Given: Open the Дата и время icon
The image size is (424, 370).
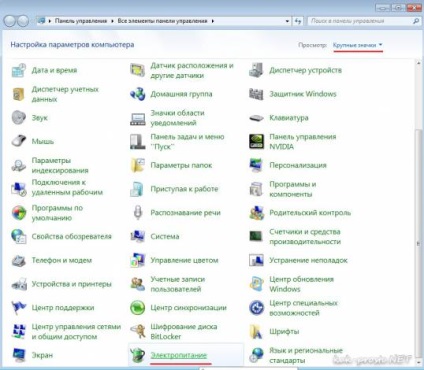Looking at the screenshot, I should (x=19, y=70).
